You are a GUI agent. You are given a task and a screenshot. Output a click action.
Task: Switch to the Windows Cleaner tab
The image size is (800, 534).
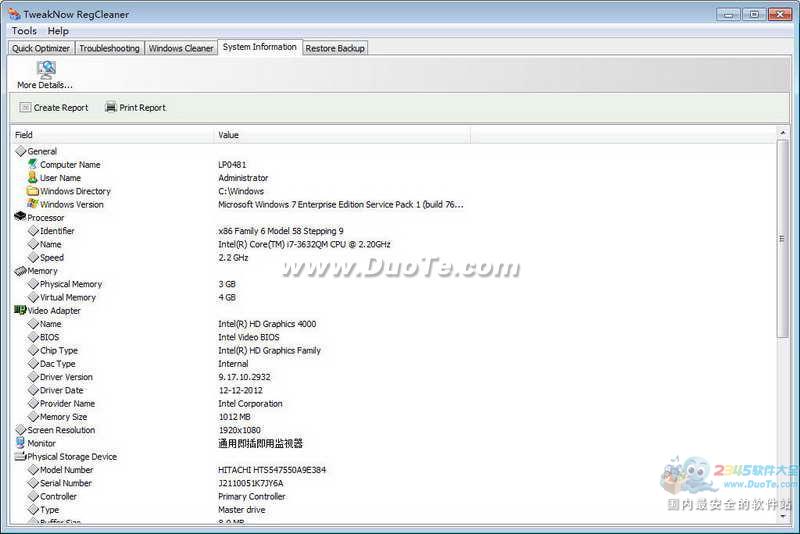(x=181, y=48)
